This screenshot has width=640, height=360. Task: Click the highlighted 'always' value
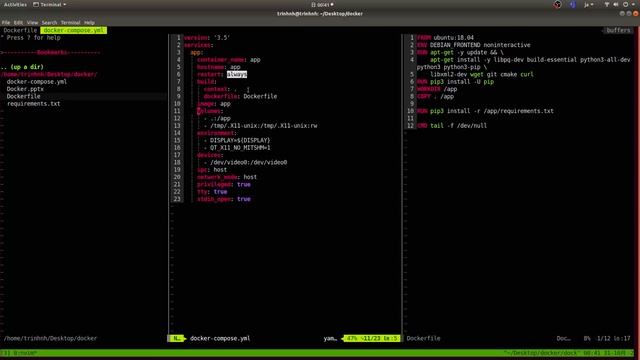click(237, 74)
